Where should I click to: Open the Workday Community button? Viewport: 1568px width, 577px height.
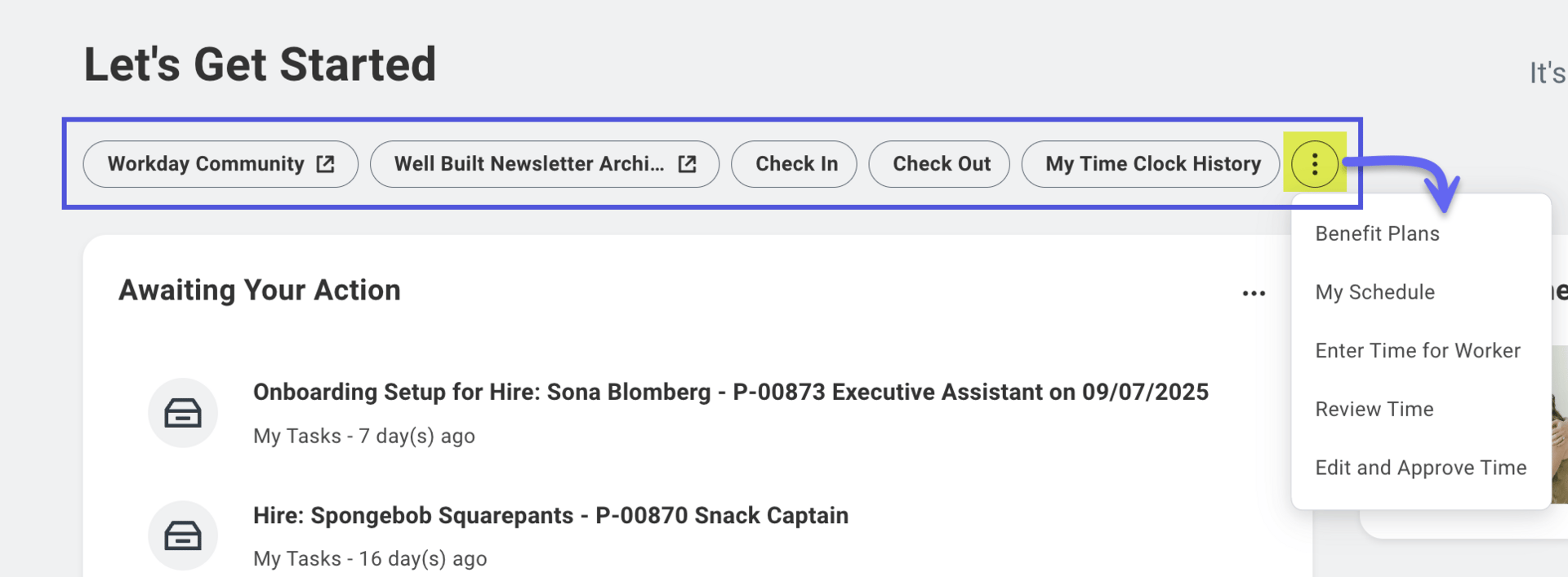click(x=206, y=164)
